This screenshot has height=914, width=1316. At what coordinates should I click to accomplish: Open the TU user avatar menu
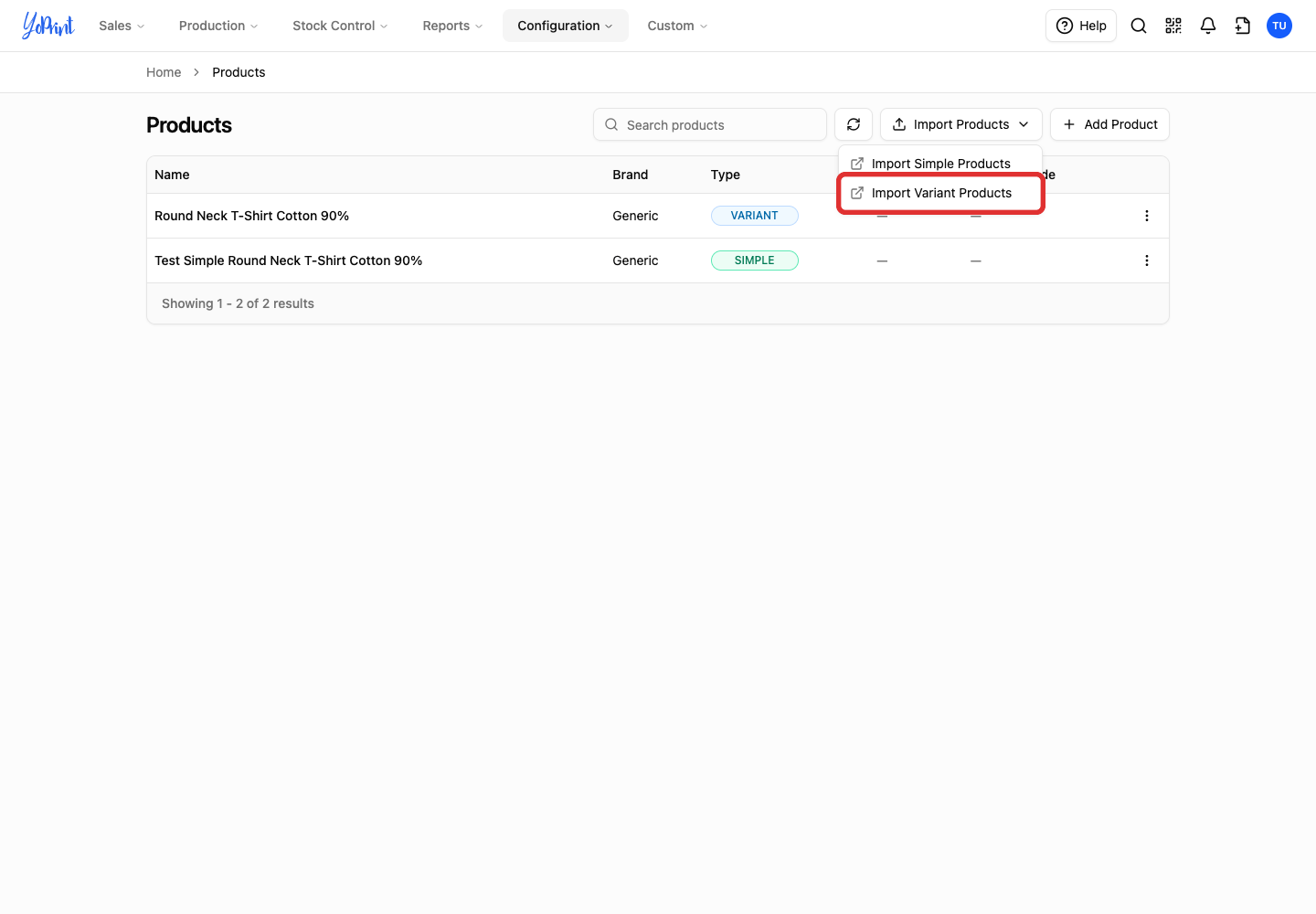(x=1279, y=26)
